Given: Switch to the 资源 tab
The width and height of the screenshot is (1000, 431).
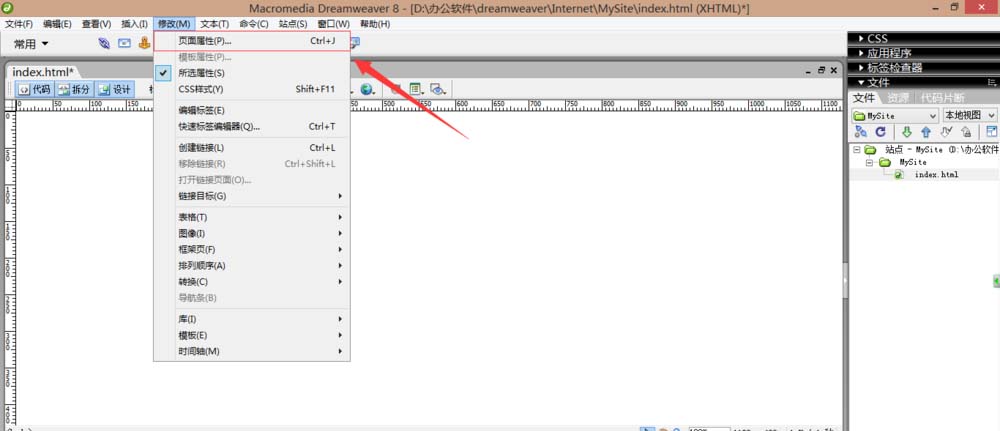Looking at the screenshot, I should [x=898, y=98].
